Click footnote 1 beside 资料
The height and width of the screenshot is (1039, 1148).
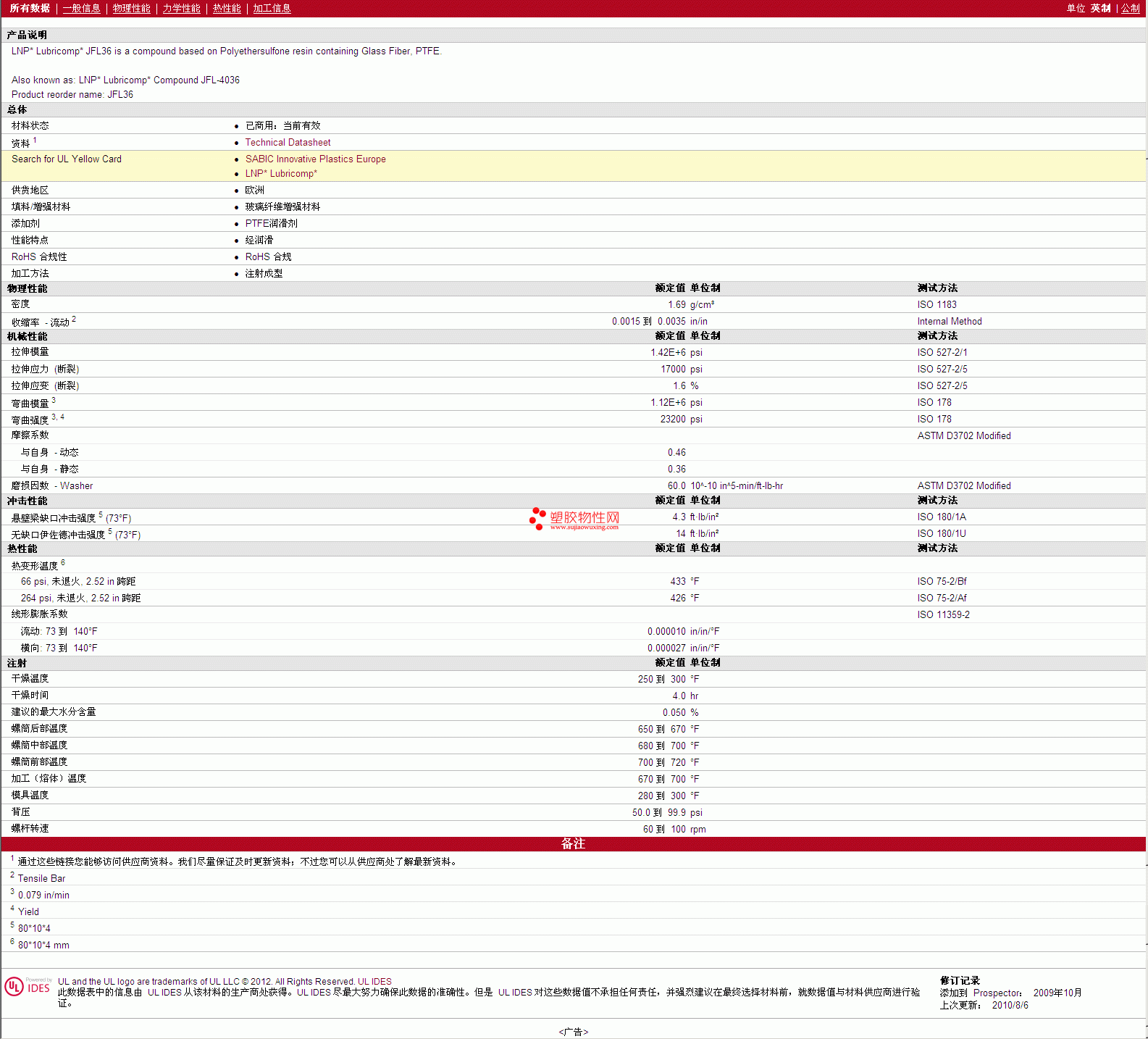pyautogui.click(x=35, y=141)
